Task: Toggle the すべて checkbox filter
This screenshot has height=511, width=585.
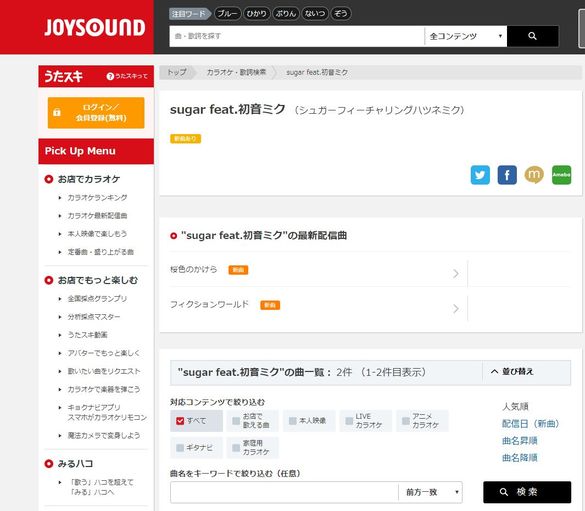Action: [180, 421]
